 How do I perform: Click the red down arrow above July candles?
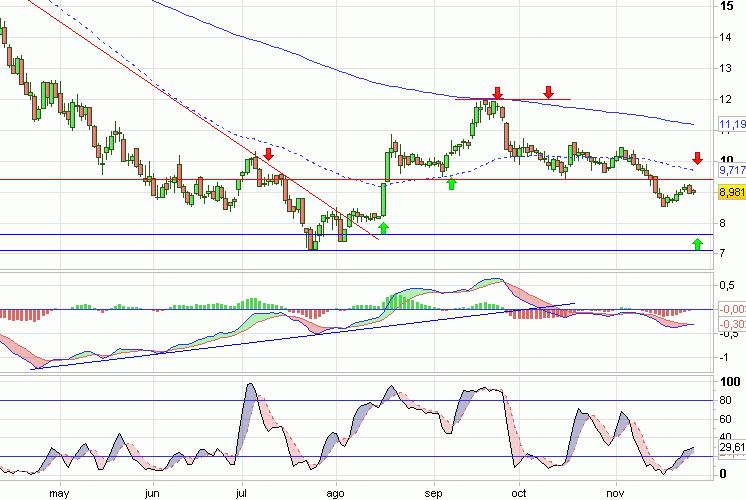coord(268,154)
